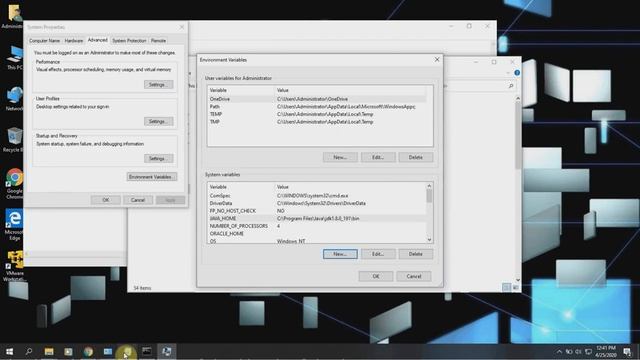Click Delete under User variables
The width and height of the screenshot is (640, 360).
(416, 157)
